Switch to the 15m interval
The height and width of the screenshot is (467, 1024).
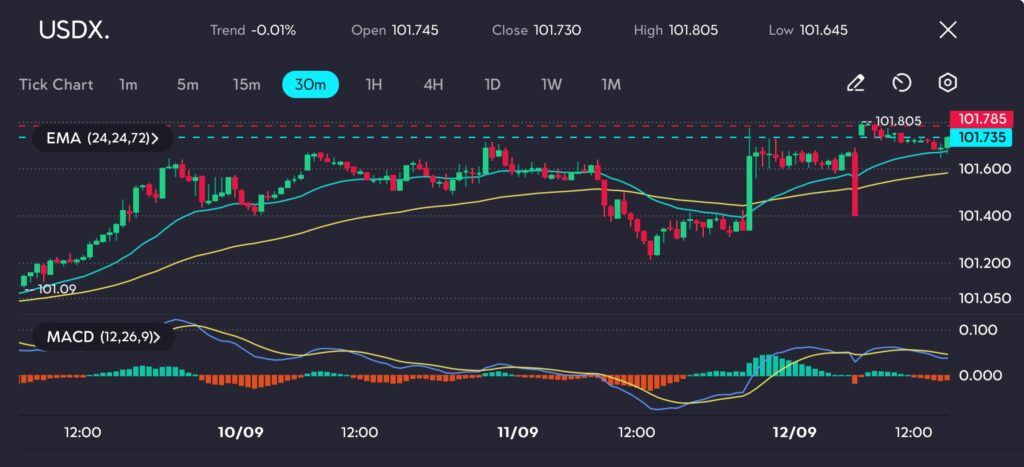point(247,84)
